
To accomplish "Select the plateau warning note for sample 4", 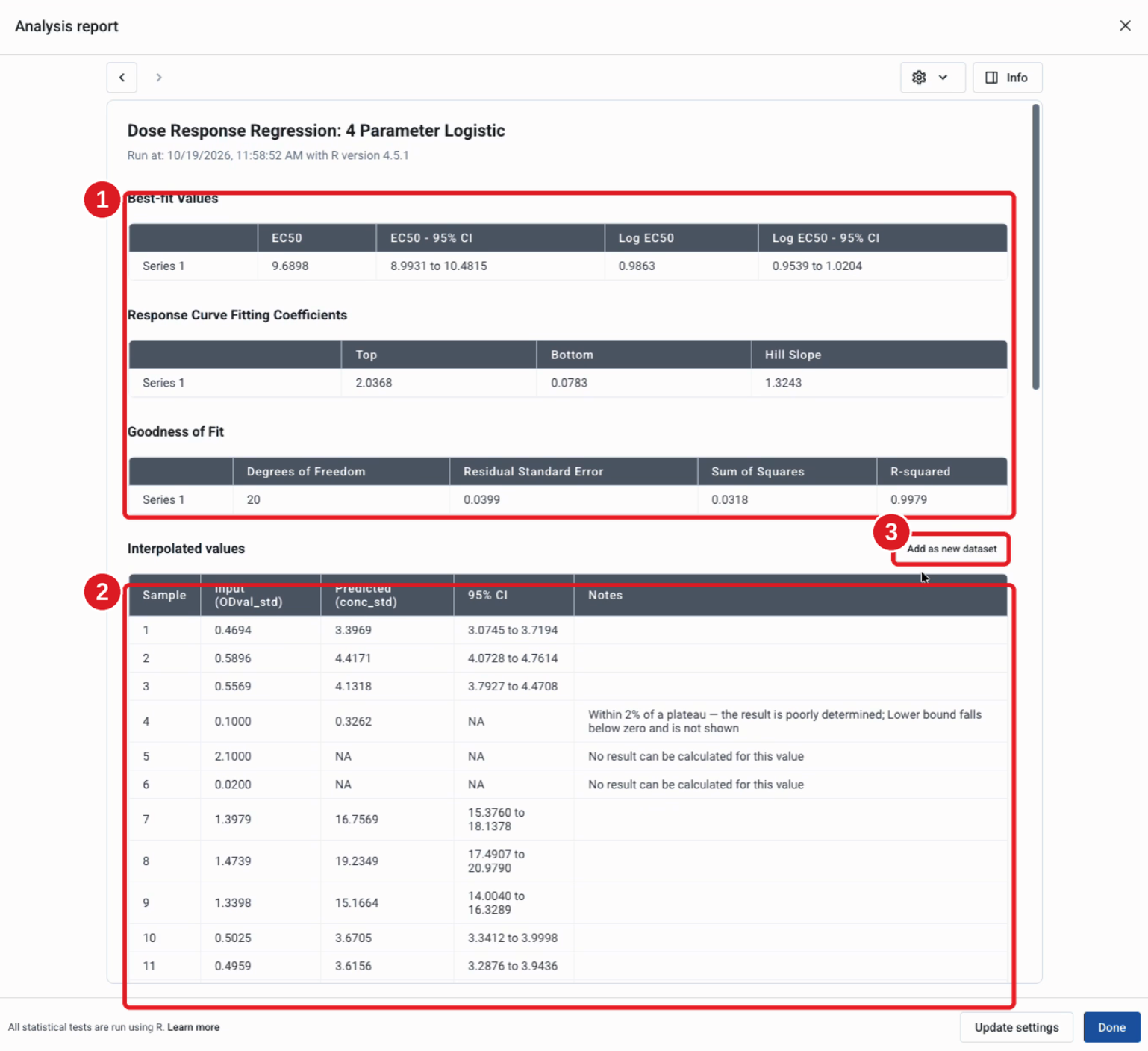I will [784, 721].
